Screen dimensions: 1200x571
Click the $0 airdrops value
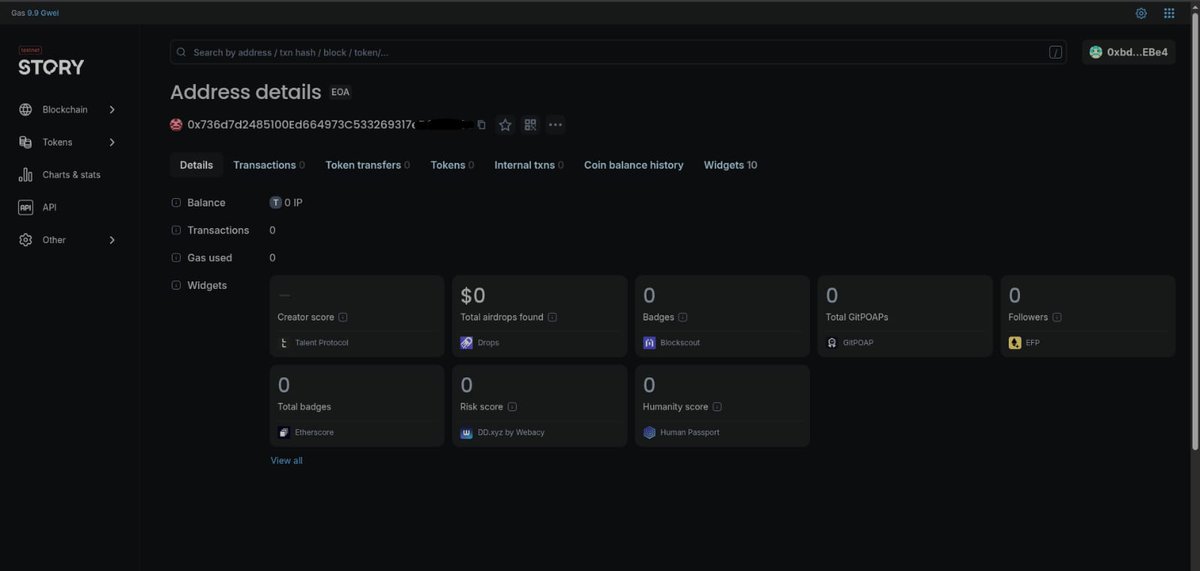(473, 295)
